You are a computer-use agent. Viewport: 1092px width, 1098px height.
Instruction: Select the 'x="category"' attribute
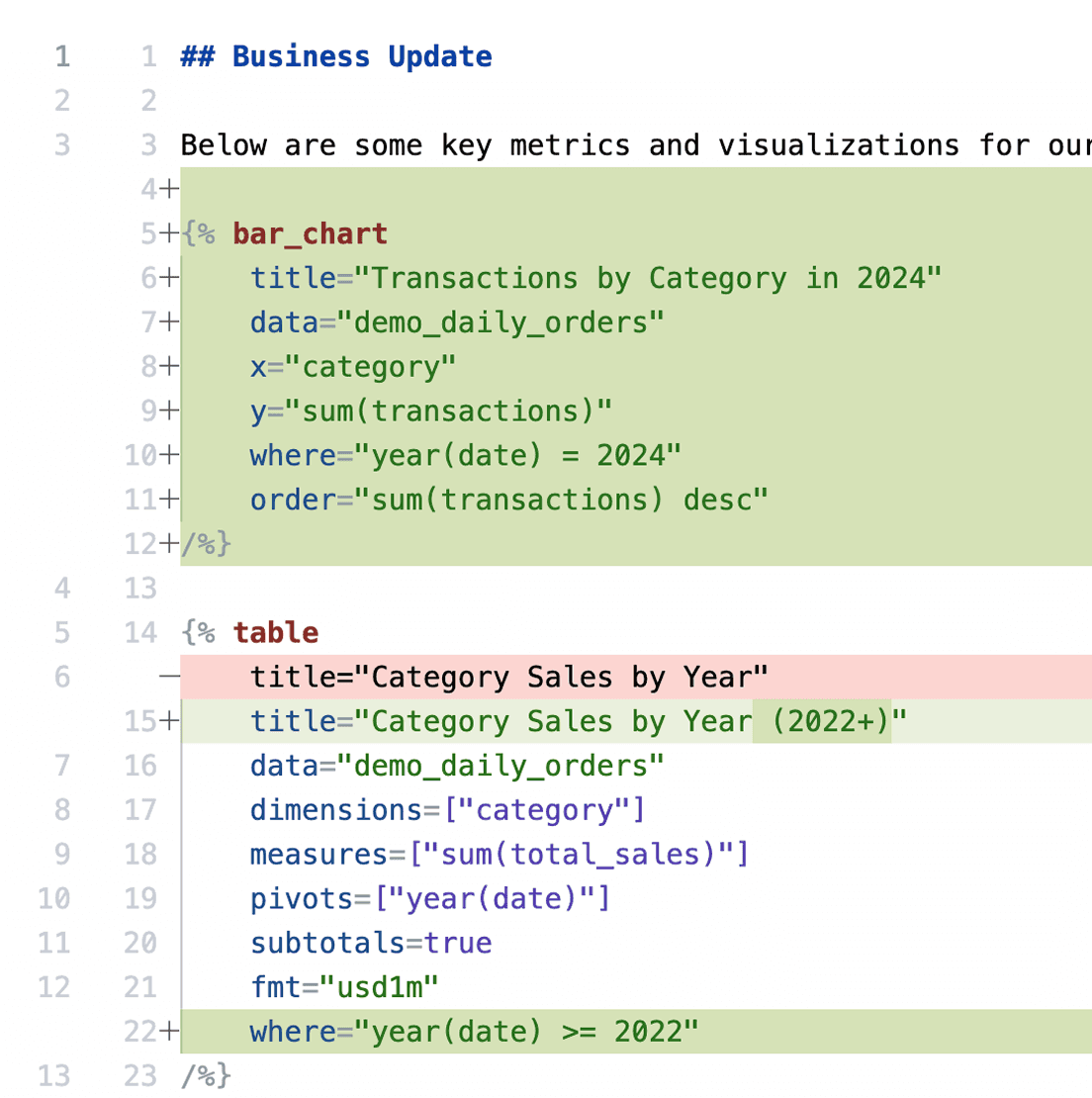(351, 366)
